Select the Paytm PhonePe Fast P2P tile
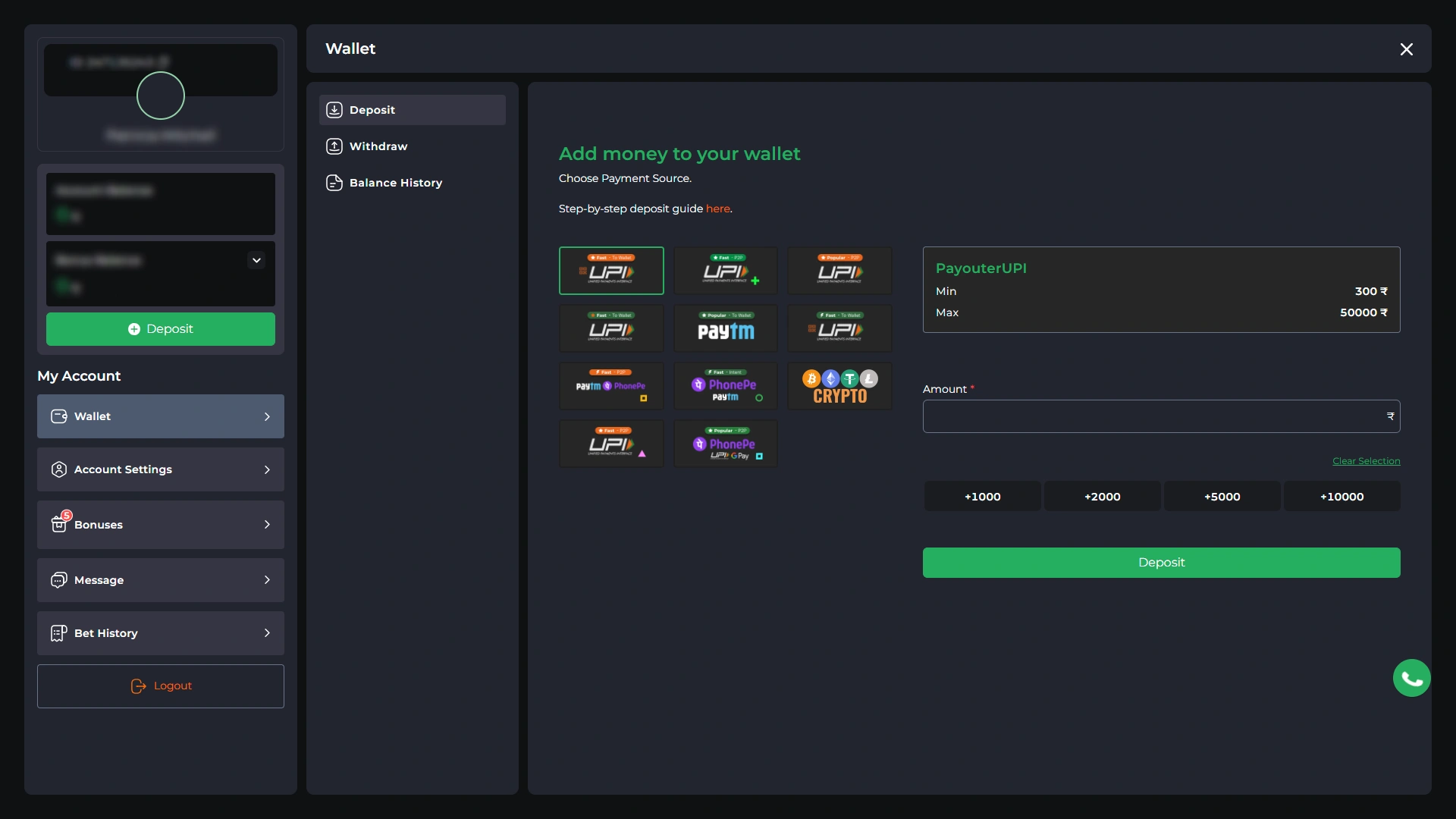 pyautogui.click(x=611, y=386)
